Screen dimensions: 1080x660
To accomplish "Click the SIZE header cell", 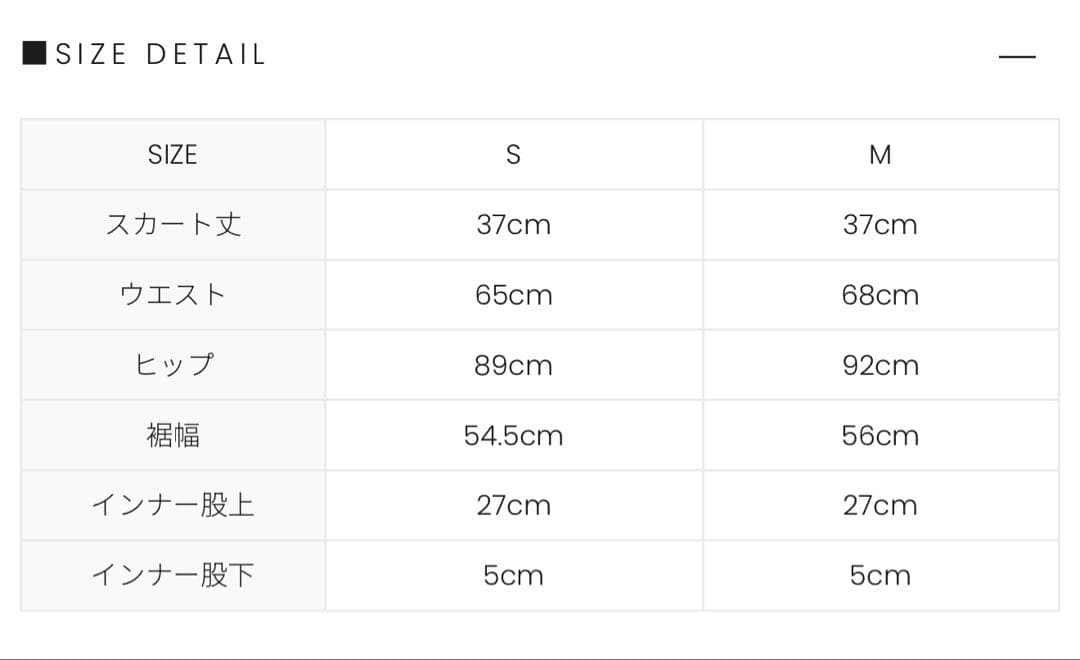I will click(173, 155).
